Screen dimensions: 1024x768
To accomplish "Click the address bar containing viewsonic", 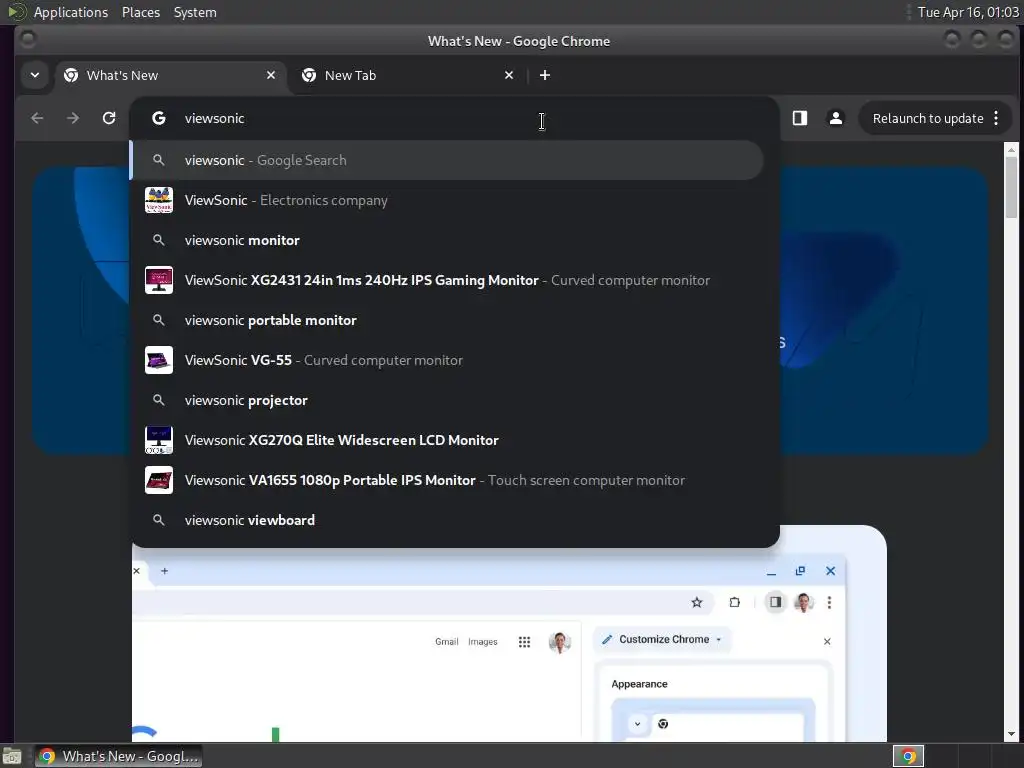I will click(455, 118).
